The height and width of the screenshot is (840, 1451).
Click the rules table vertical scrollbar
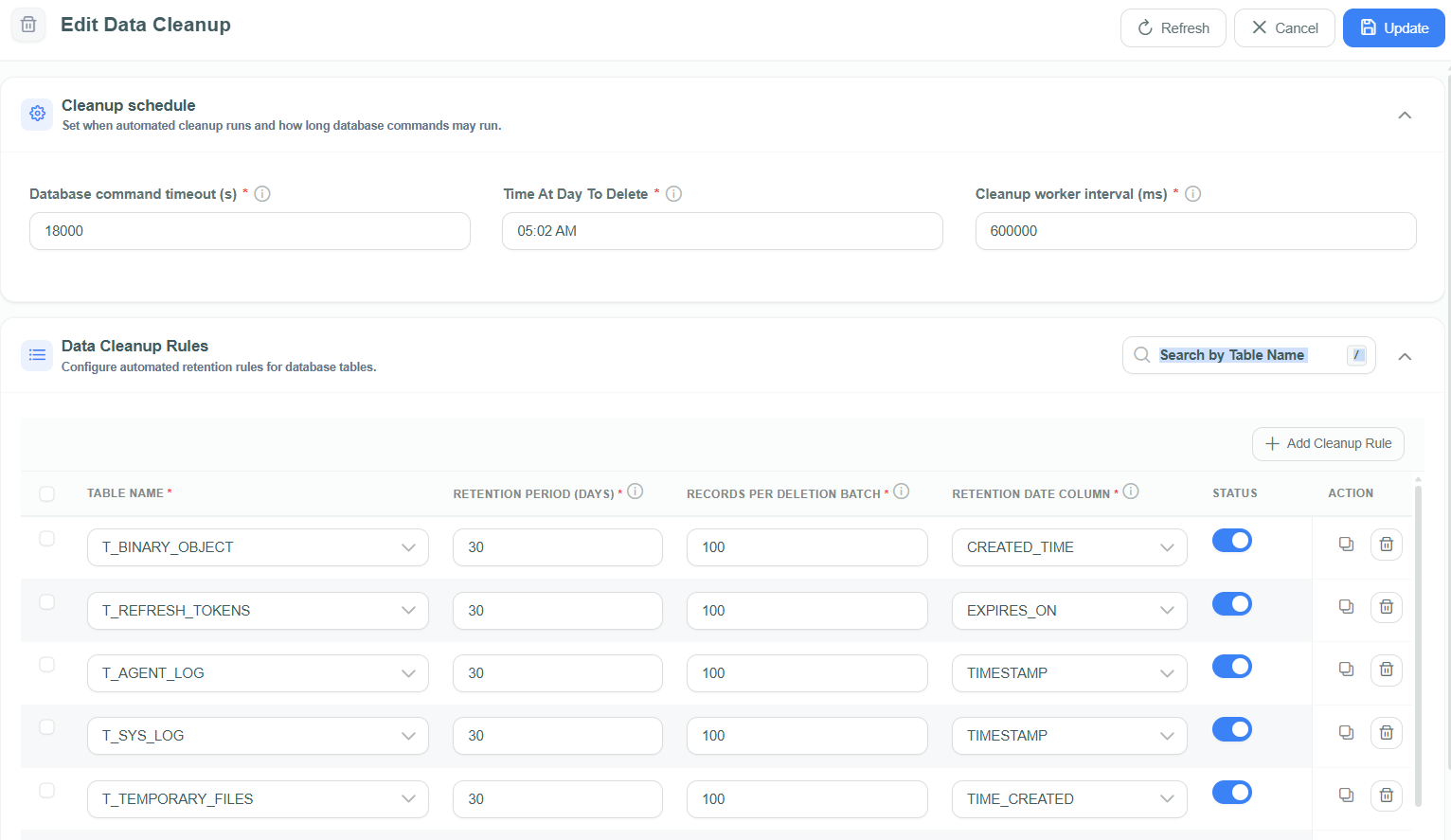1418,646
